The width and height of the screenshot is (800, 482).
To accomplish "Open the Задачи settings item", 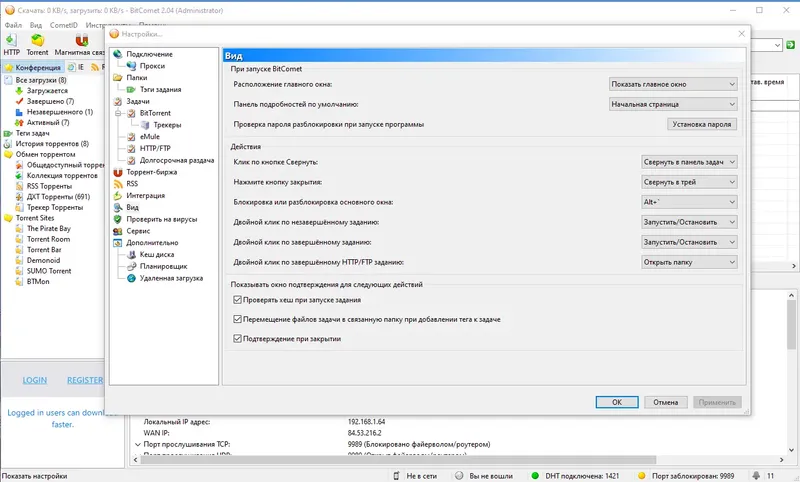I will (138, 102).
